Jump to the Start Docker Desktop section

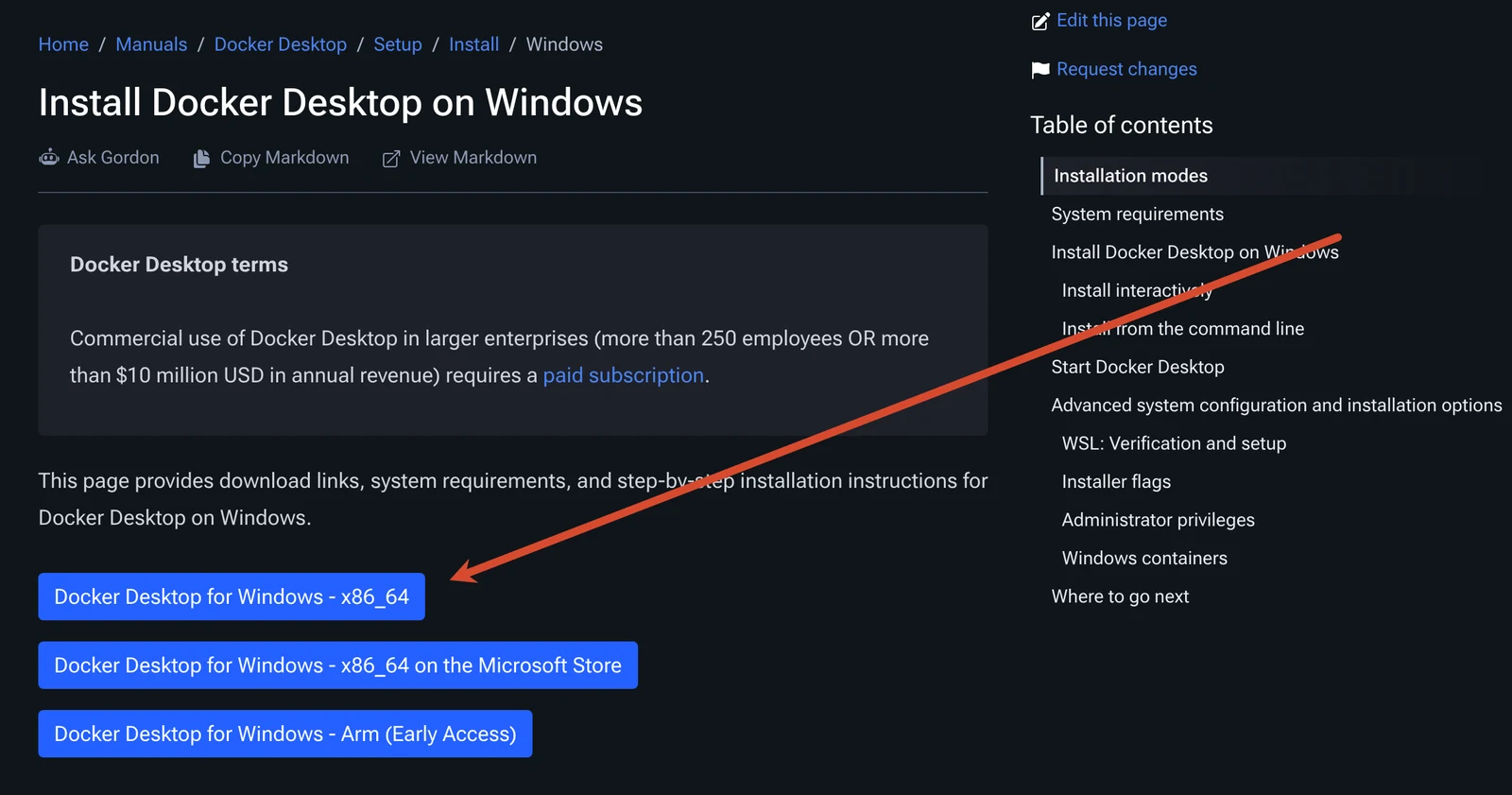coord(1138,367)
